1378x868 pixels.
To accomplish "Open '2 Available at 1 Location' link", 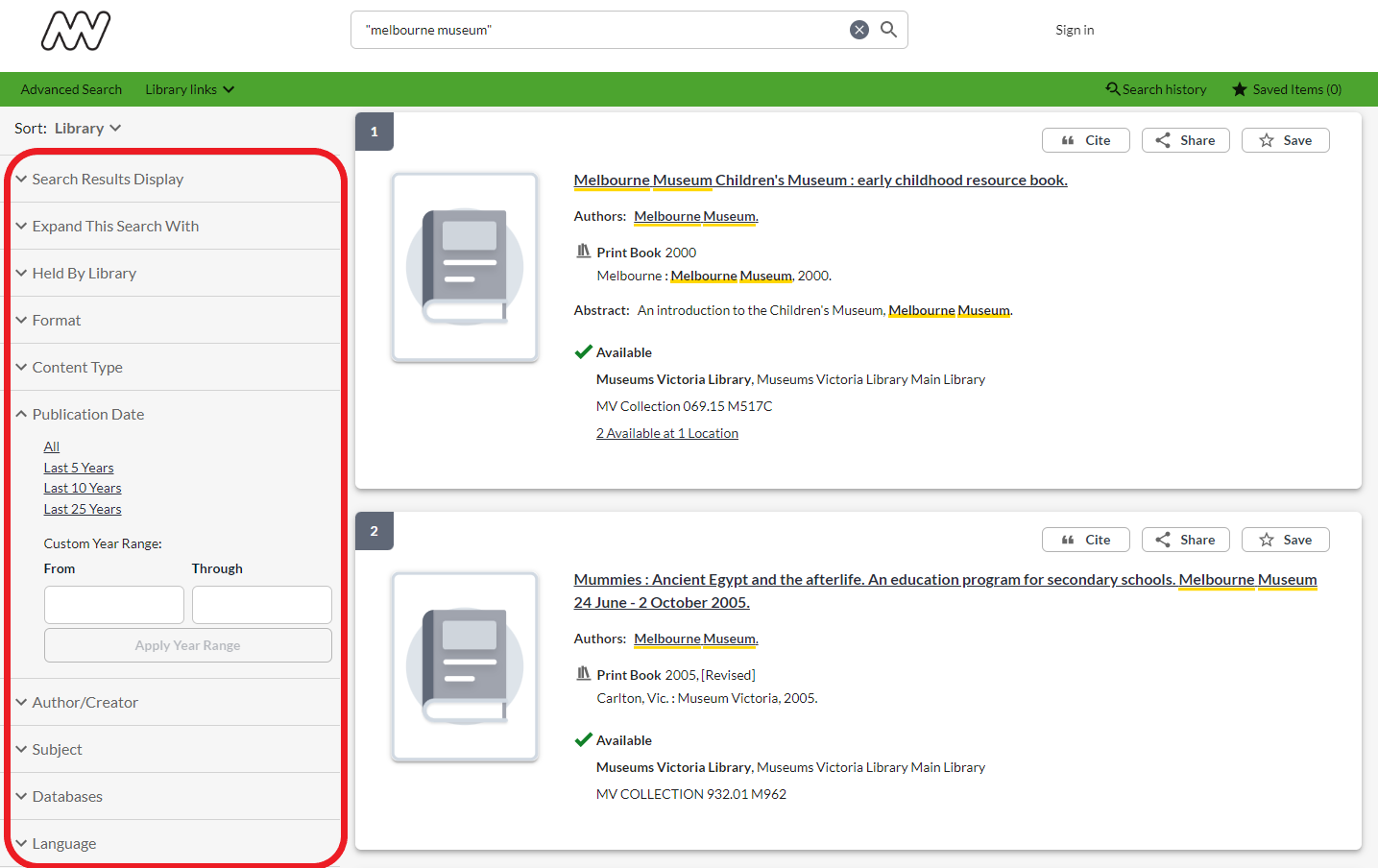I will (x=667, y=433).
